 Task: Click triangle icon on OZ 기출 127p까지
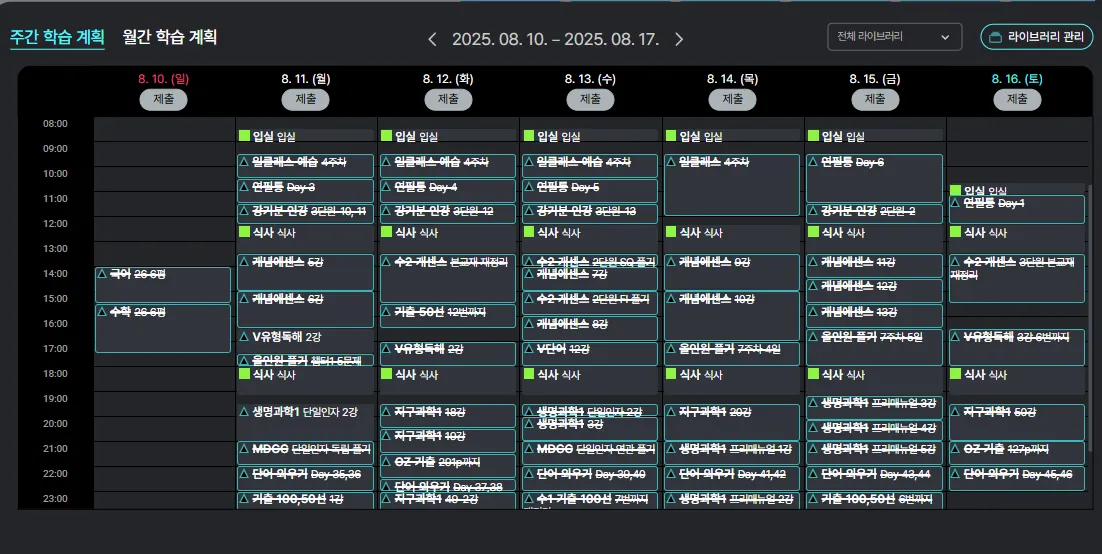coord(956,449)
